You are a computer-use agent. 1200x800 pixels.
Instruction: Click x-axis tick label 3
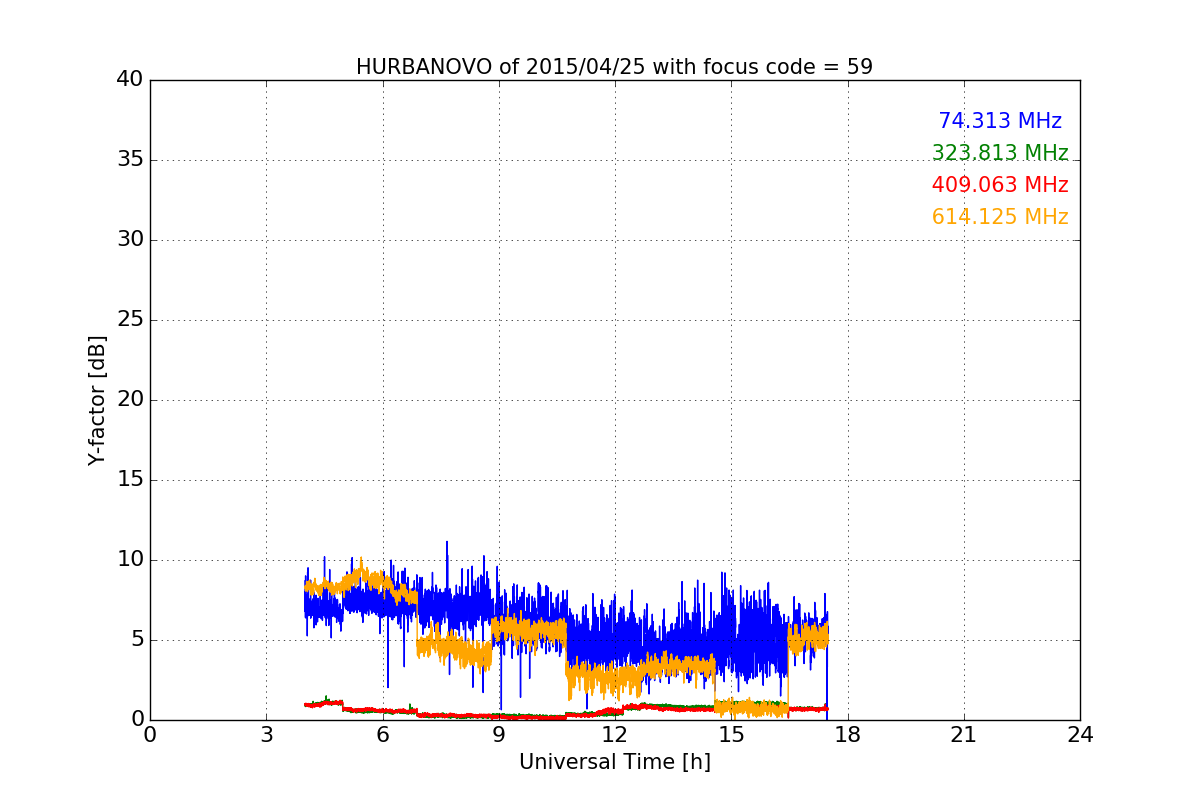click(266, 735)
